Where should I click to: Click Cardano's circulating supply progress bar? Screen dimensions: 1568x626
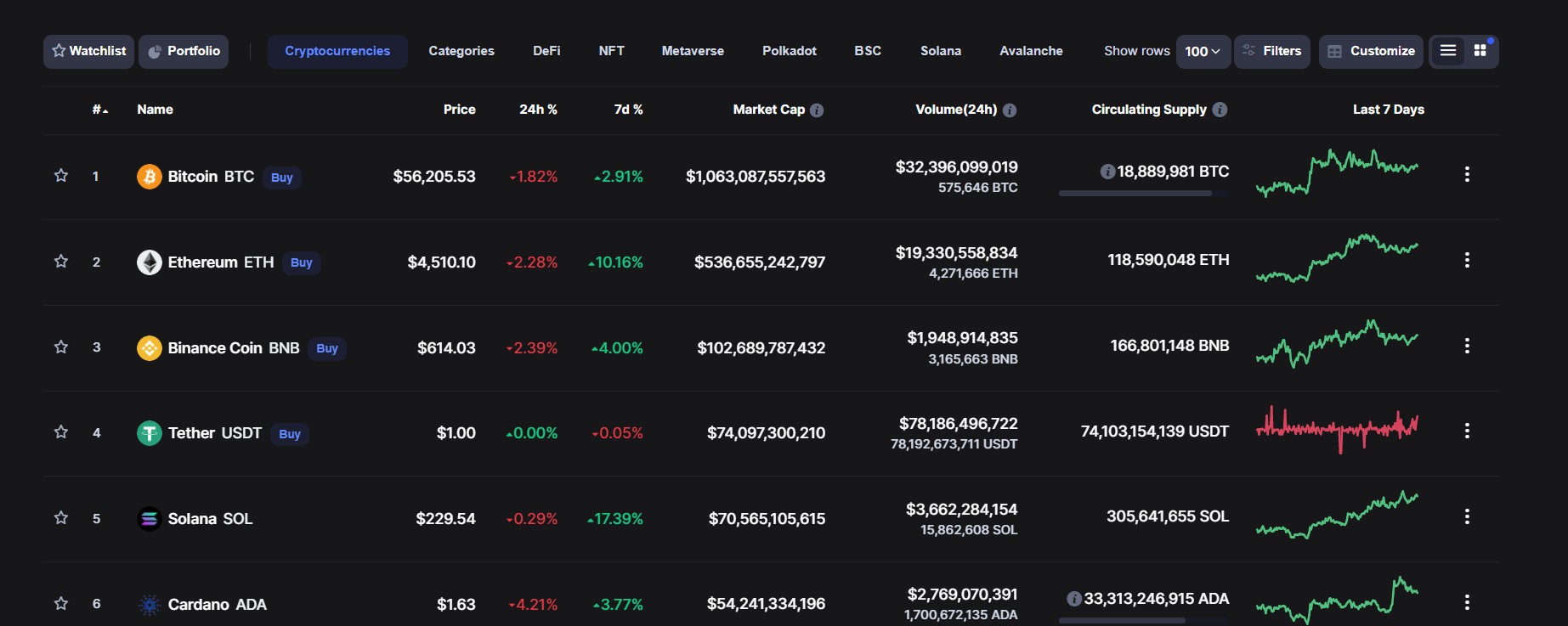tap(1144, 621)
